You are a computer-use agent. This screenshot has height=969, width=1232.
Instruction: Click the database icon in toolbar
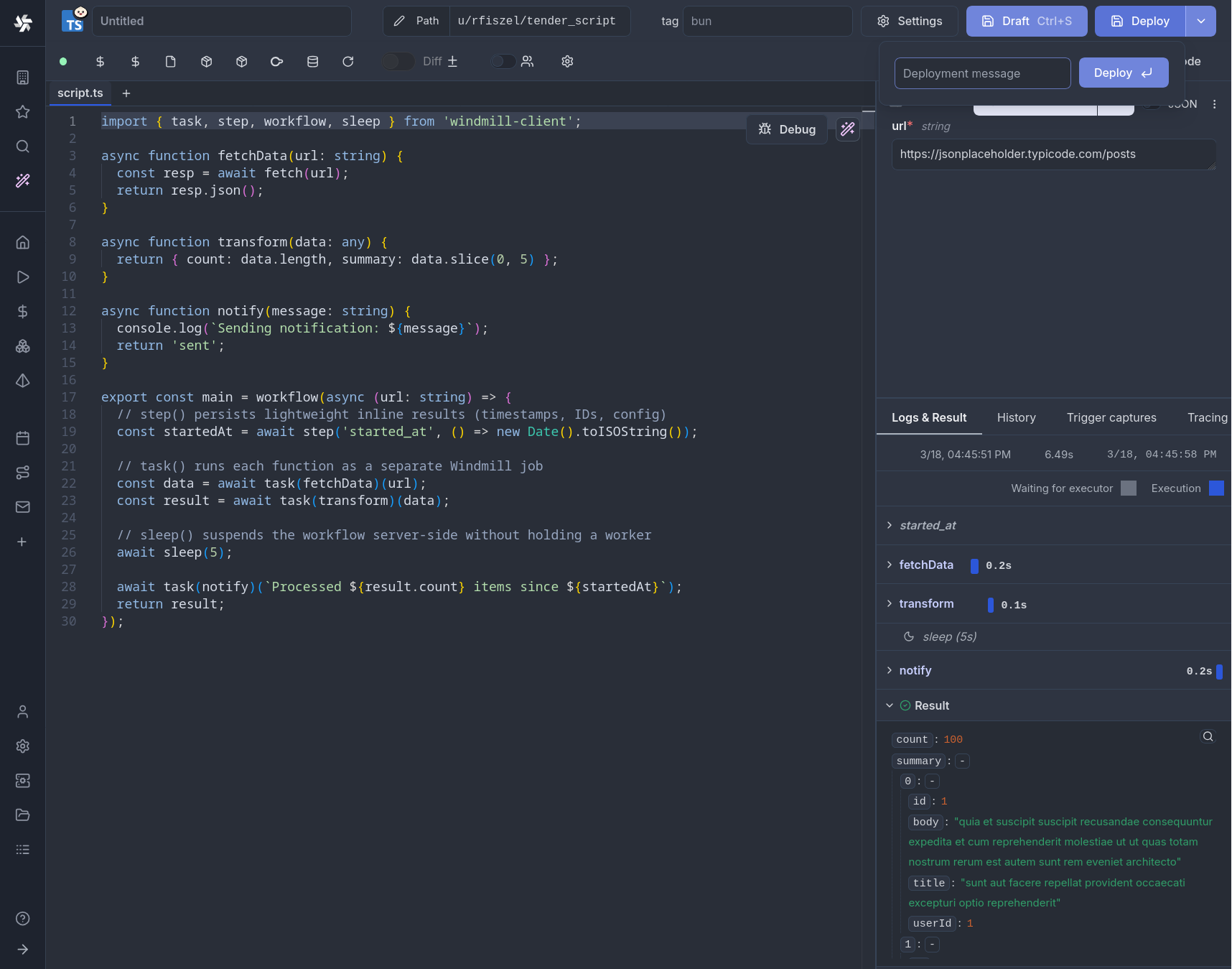pos(312,62)
